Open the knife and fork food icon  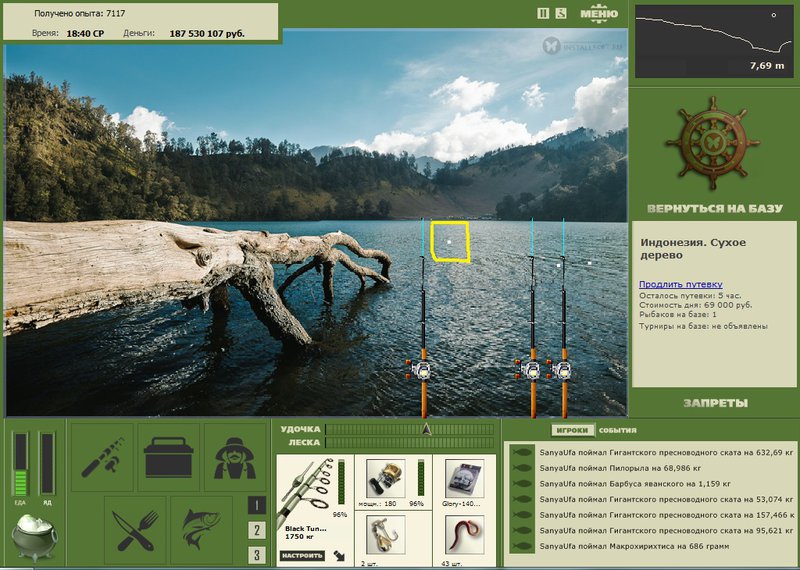pyautogui.click(x=135, y=530)
